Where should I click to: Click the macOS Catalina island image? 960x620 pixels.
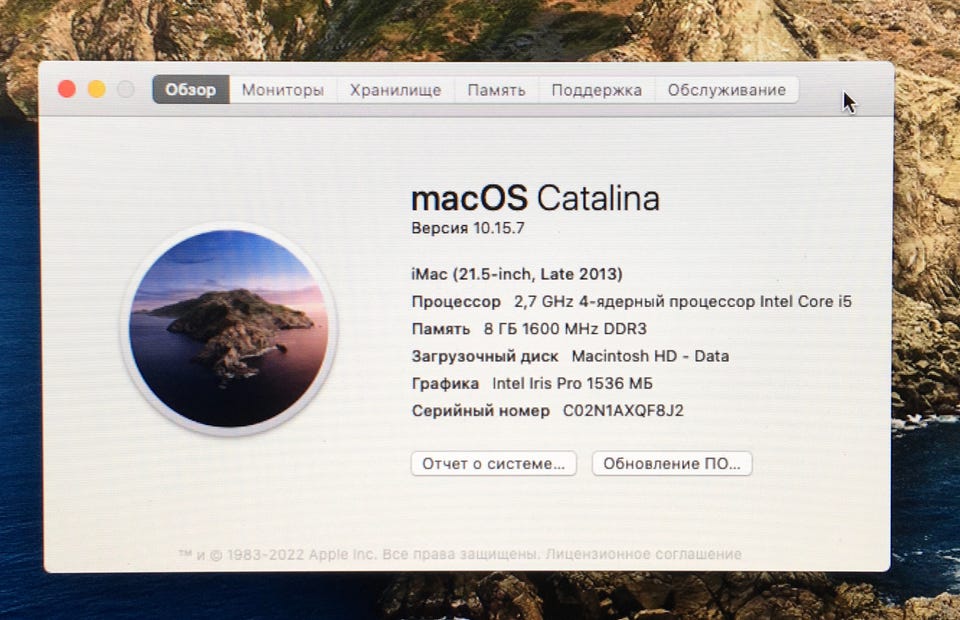pyautogui.click(x=228, y=329)
